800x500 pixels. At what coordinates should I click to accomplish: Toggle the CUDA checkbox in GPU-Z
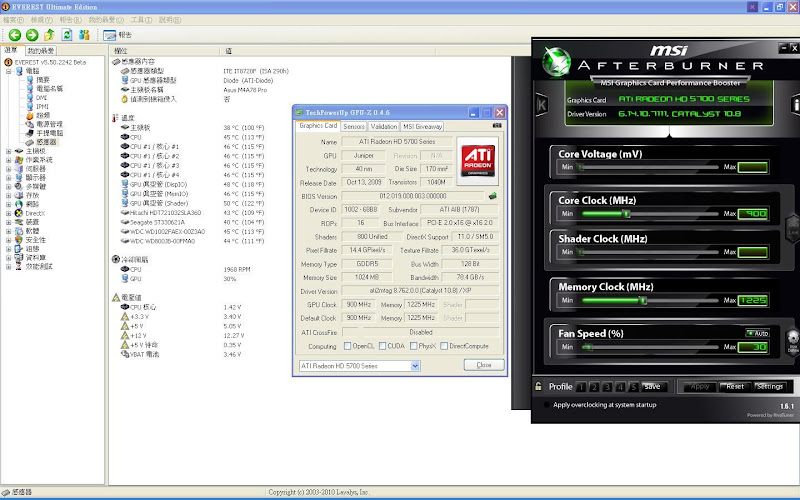[382, 346]
